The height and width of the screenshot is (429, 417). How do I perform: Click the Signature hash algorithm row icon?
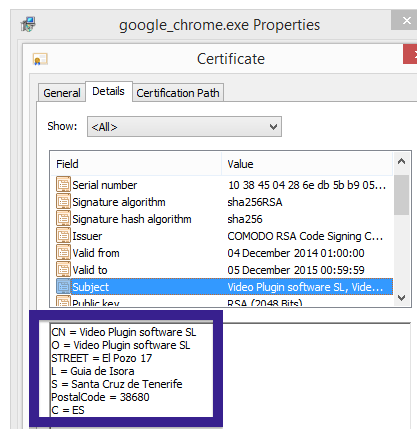click(63, 219)
